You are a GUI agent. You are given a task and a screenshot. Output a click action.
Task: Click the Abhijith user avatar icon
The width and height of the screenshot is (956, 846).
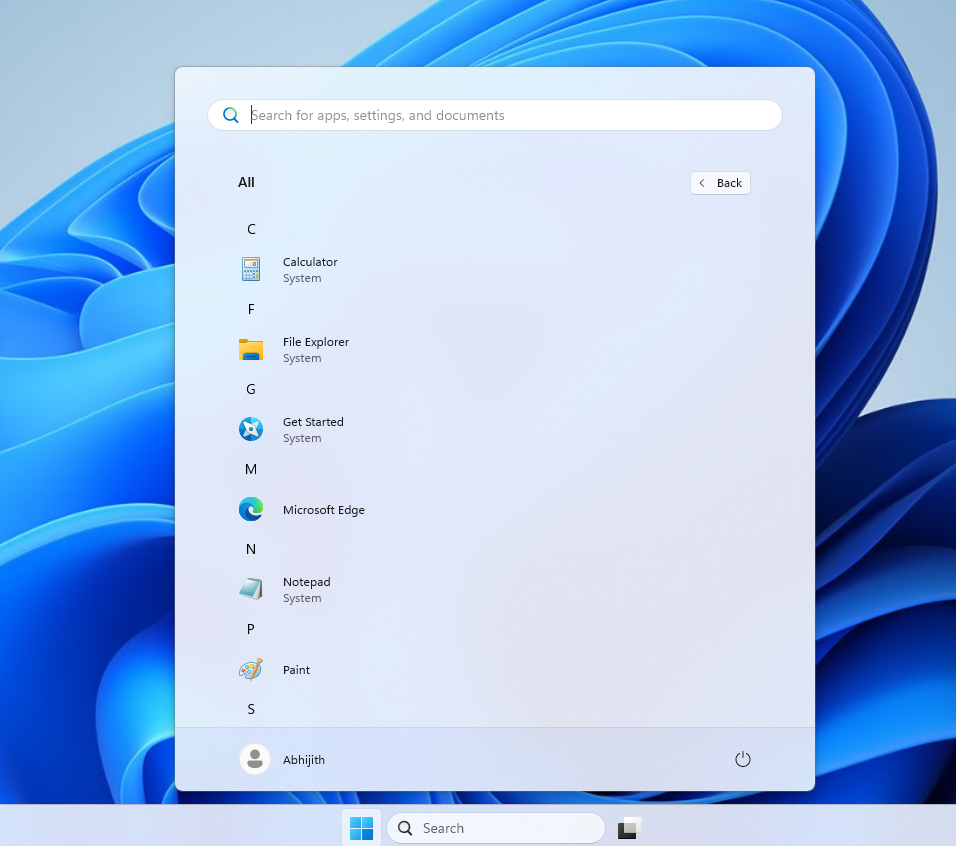tap(255, 759)
